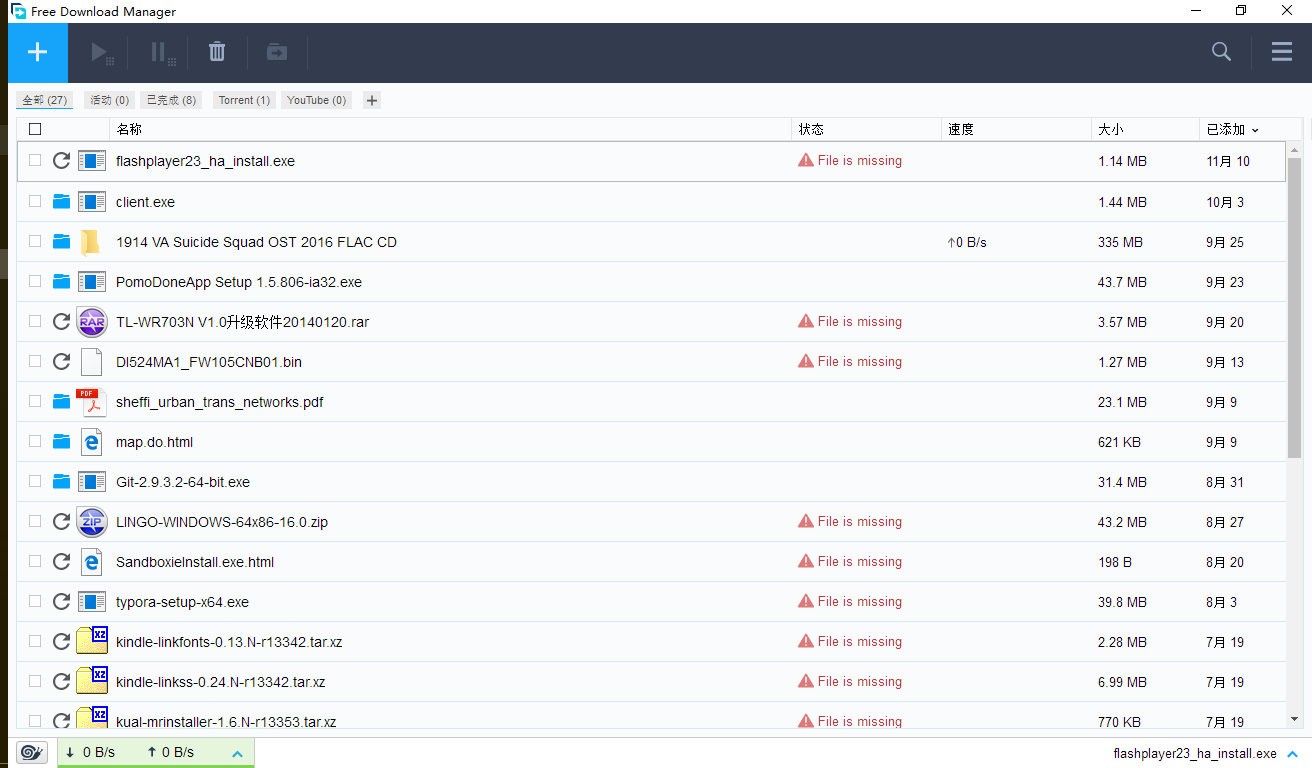The width and height of the screenshot is (1312, 768).
Task: Toggle snail mode icon in status bar
Action: coord(32,753)
